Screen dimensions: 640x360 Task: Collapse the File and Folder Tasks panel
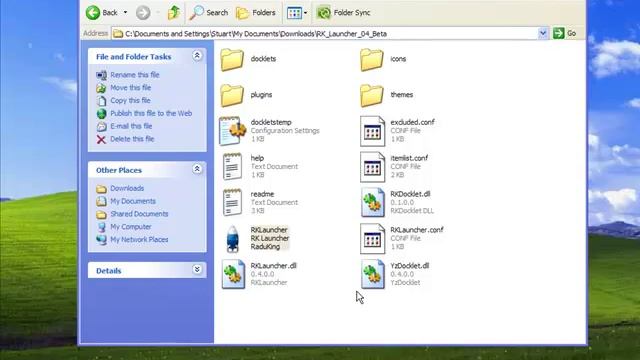point(197,56)
